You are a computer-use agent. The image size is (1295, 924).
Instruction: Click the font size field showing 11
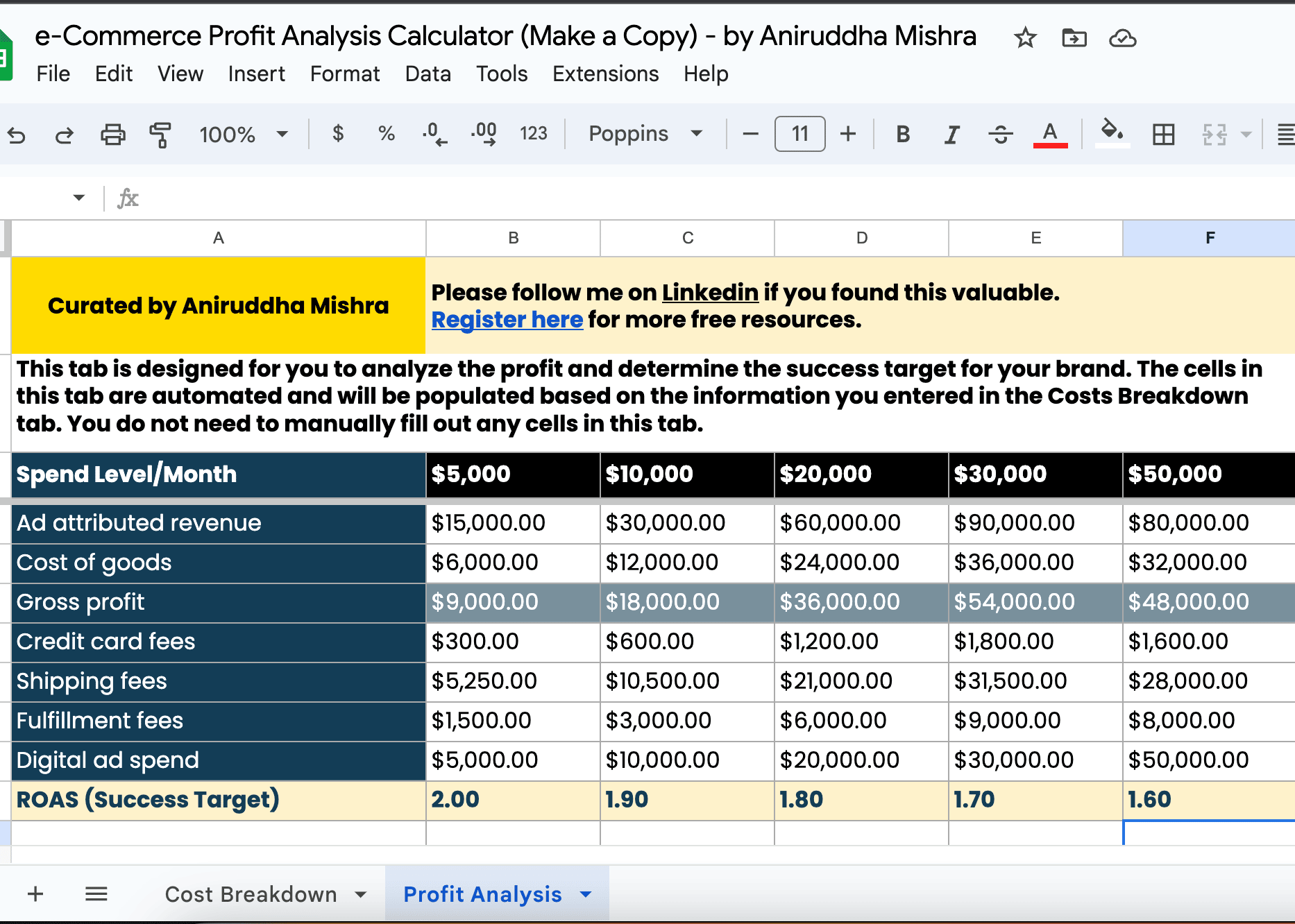799,134
